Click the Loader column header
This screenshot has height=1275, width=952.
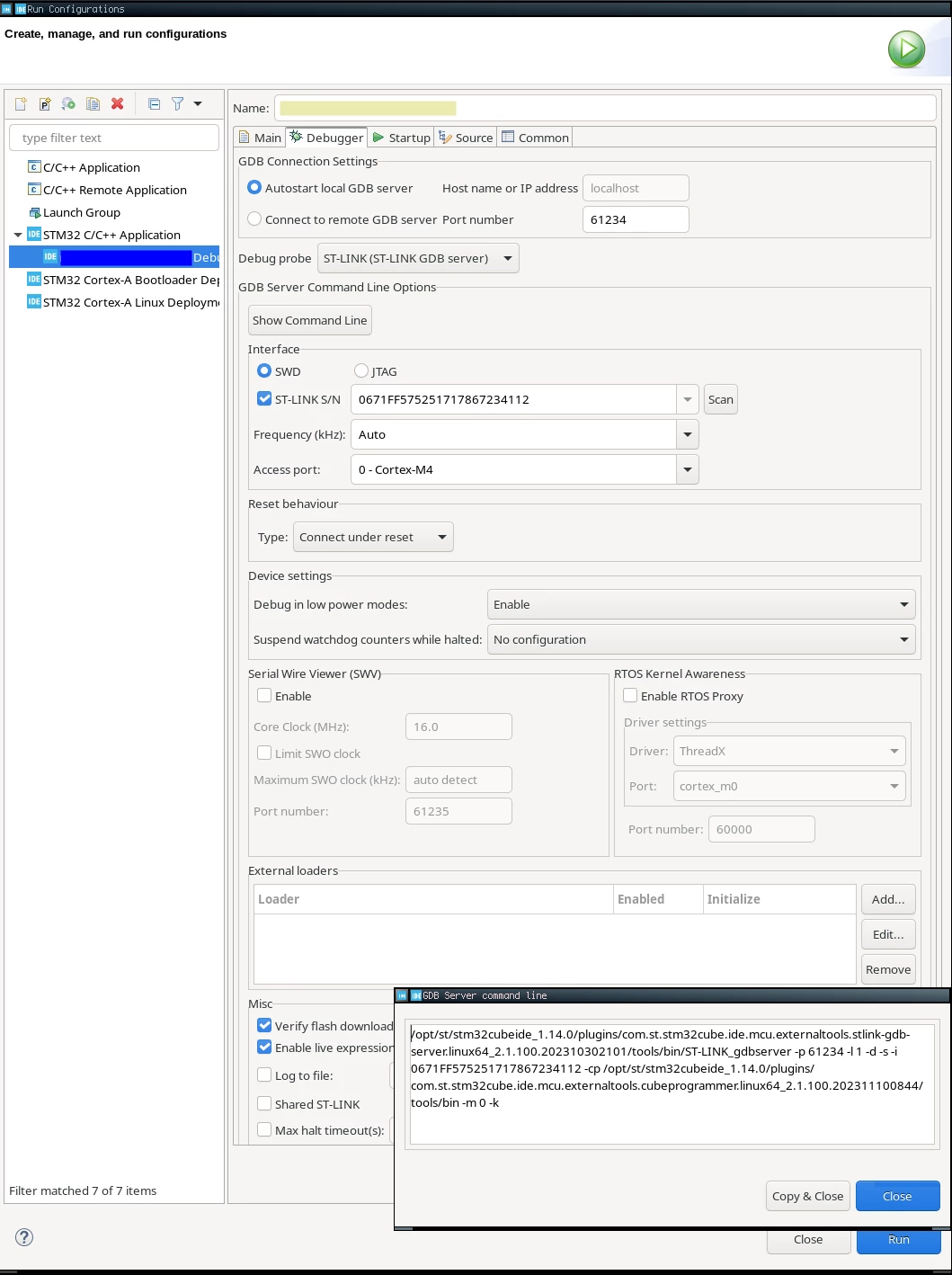click(x=433, y=899)
